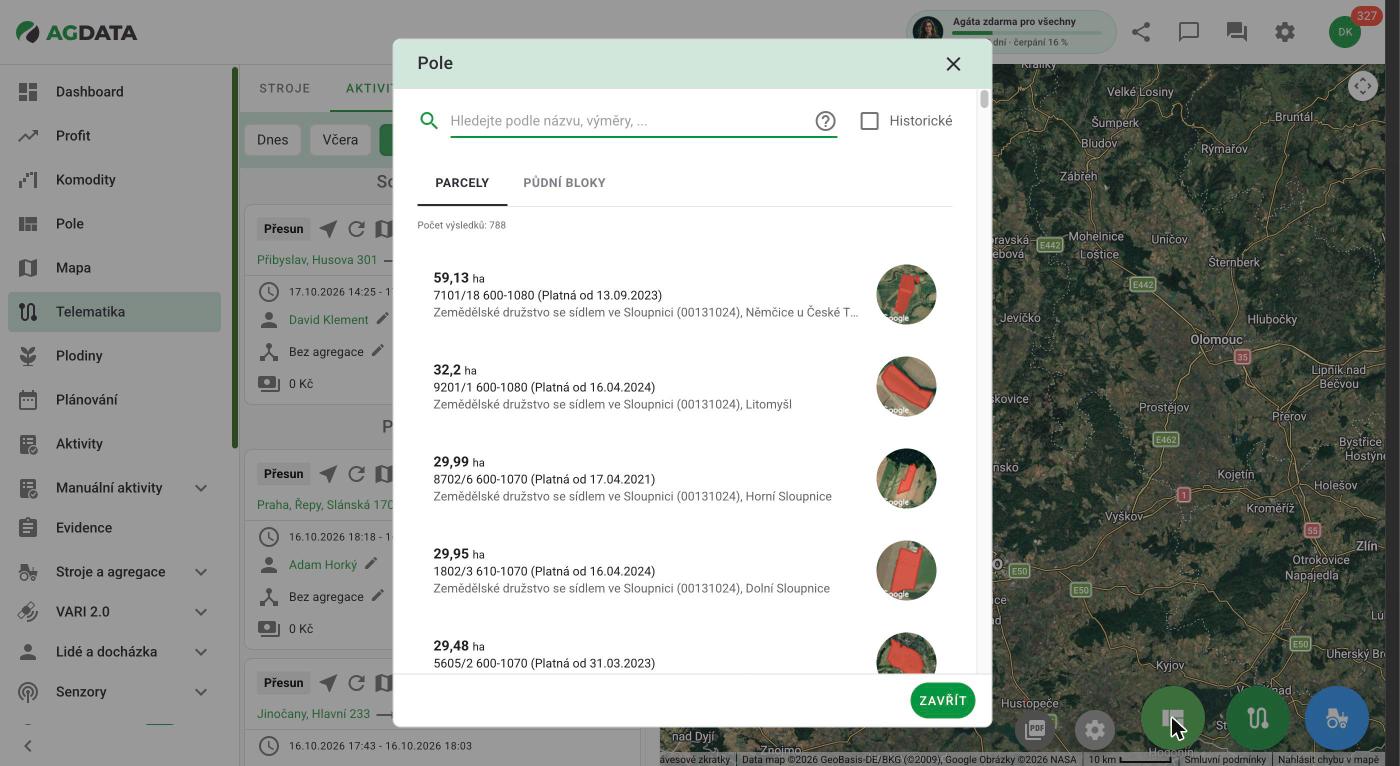Click navigate arrow on Přibyslav activity card
Viewport: 1400px width, 766px height.
pos(328,229)
